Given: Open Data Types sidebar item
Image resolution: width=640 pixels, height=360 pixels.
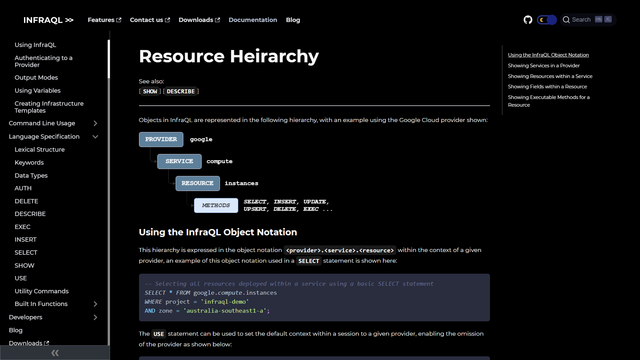Looking at the screenshot, I should pos(31,176).
